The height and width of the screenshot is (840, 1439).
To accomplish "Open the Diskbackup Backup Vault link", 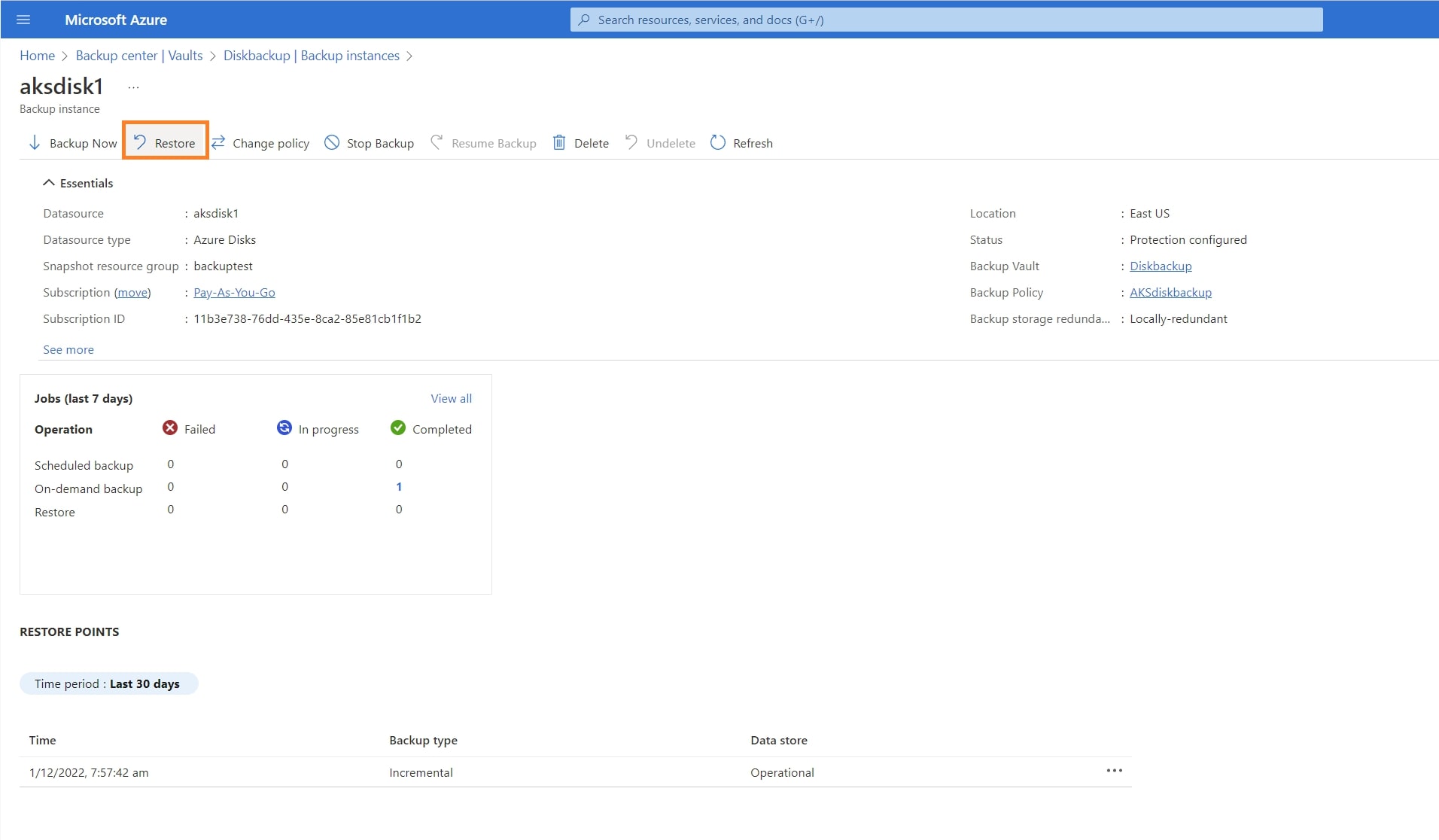I will point(1161,266).
